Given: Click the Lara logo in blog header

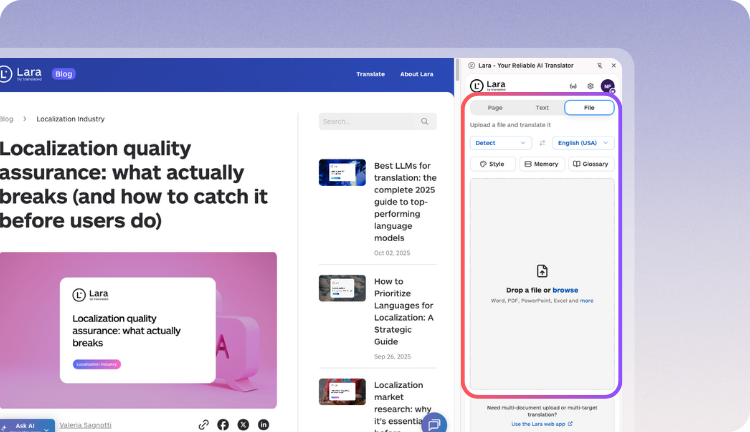Looking at the screenshot, I should tap(21, 74).
